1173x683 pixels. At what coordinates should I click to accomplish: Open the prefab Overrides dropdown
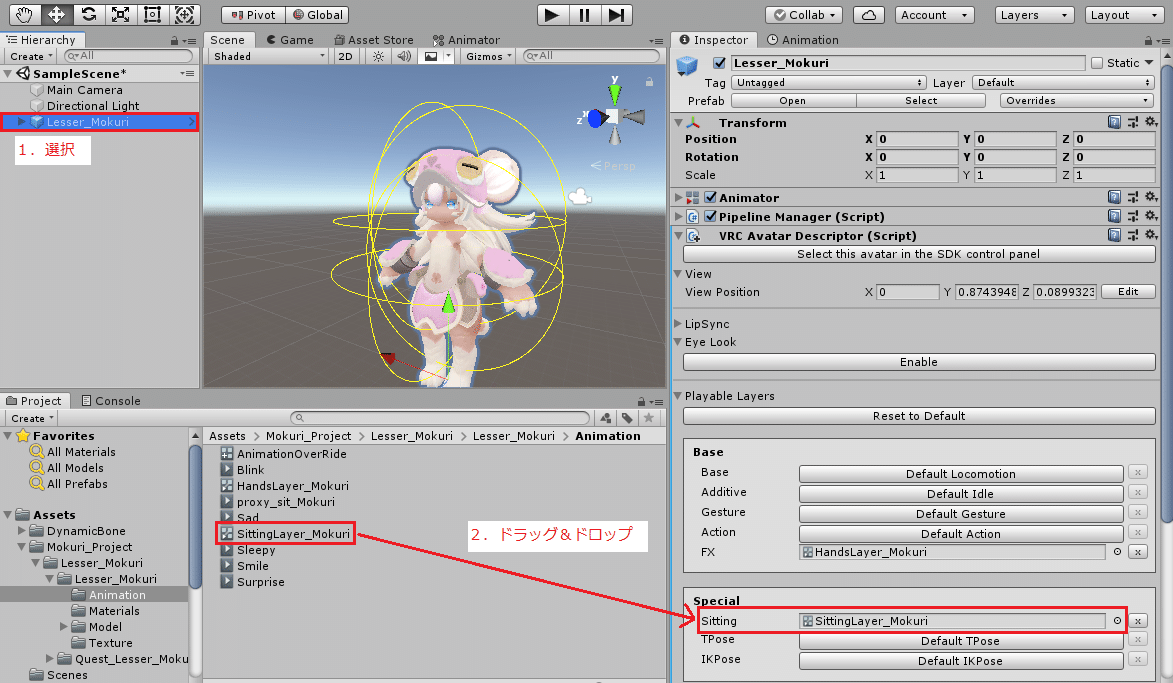(1077, 100)
